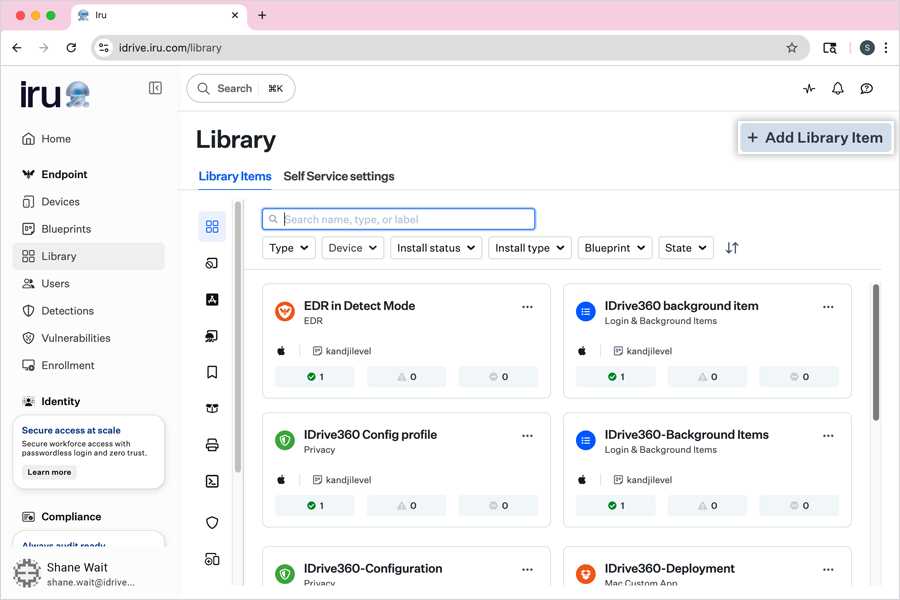This screenshot has height=600, width=900.
Task: Open the Blueprint filter dropdown
Action: coord(614,248)
